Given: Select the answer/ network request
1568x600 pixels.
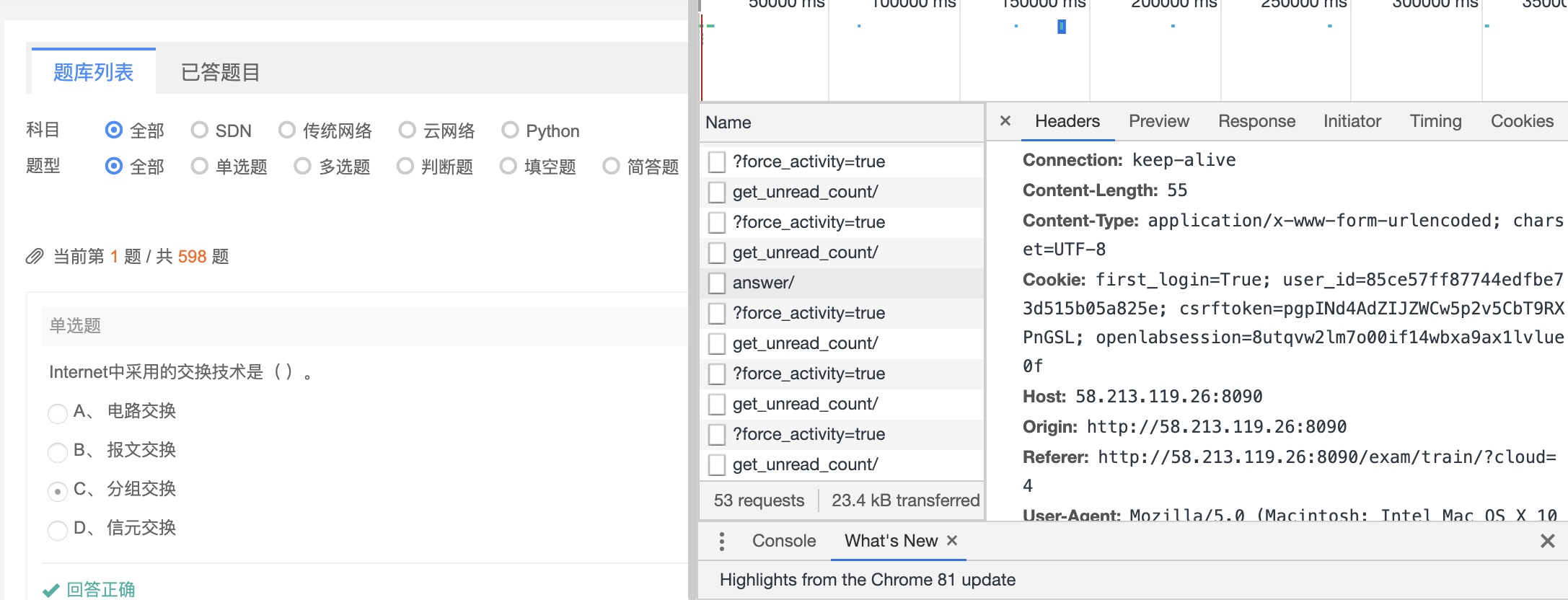Looking at the screenshot, I should [x=842, y=283].
